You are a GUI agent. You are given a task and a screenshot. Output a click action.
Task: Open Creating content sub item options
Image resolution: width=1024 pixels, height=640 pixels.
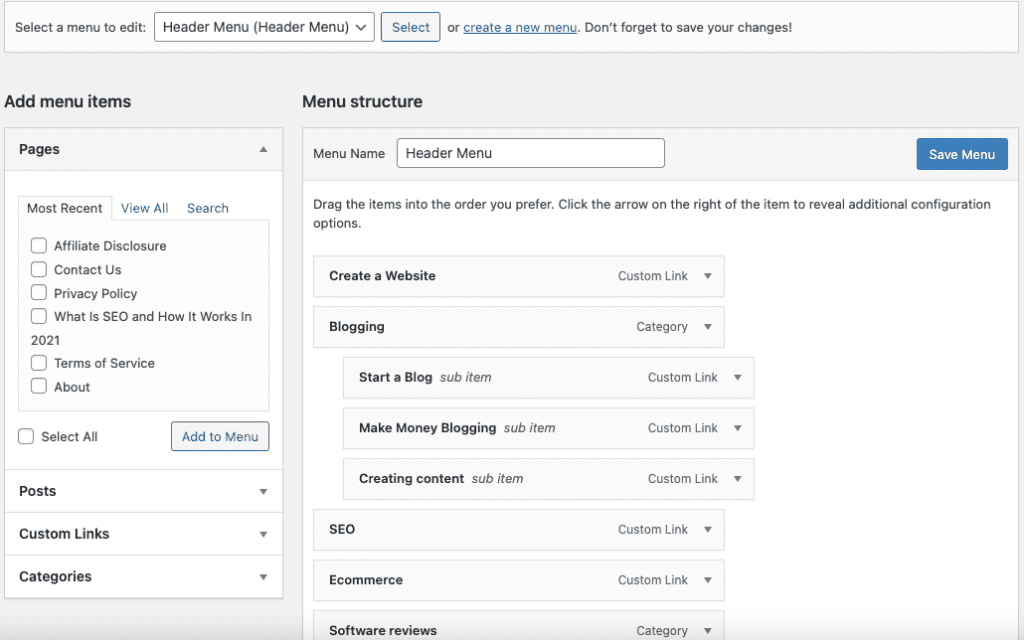click(x=738, y=479)
